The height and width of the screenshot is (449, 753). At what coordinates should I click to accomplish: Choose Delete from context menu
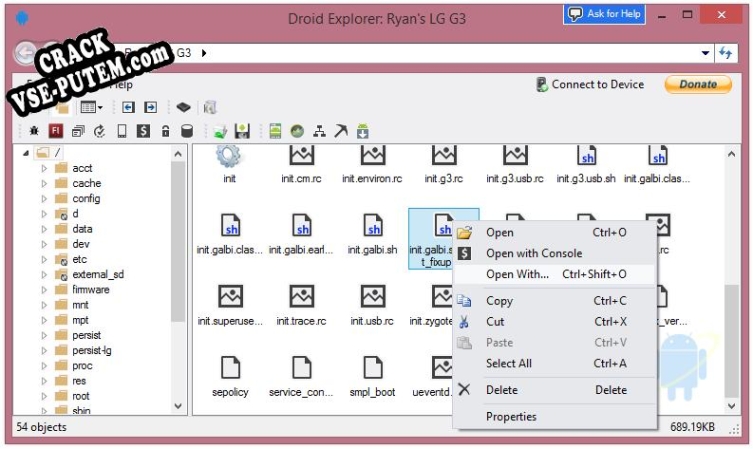[555, 390]
